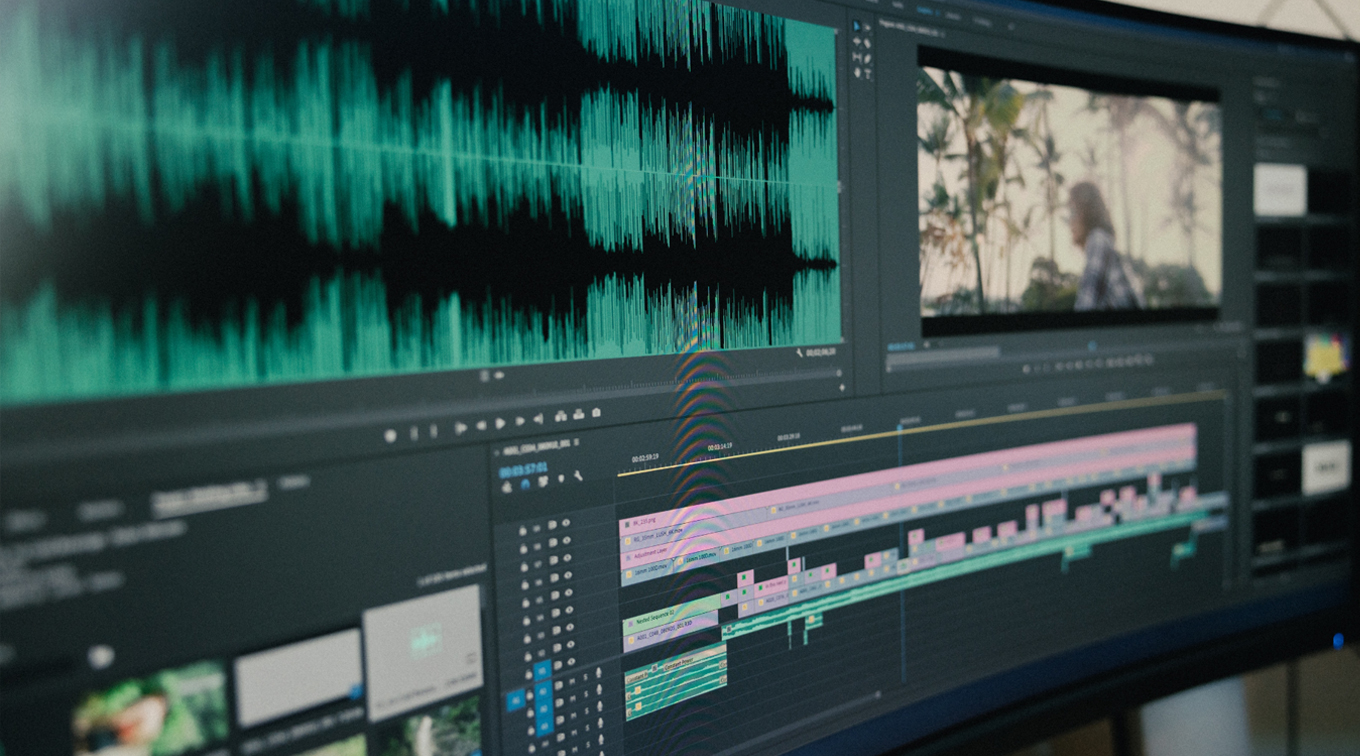Click Drag Audio Only icon below waveform
This screenshot has height=756, width=1360.
tap(499, 375)
